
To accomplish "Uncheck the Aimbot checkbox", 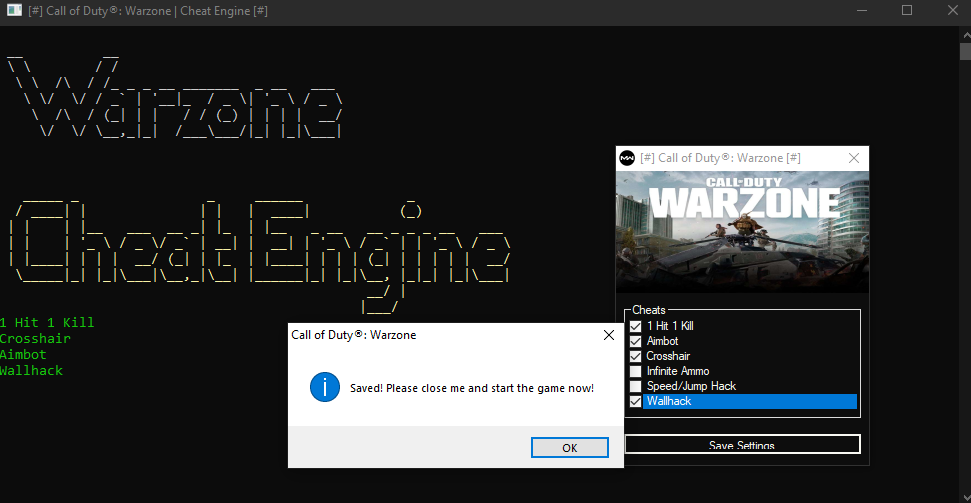I will tap(635, 341).
